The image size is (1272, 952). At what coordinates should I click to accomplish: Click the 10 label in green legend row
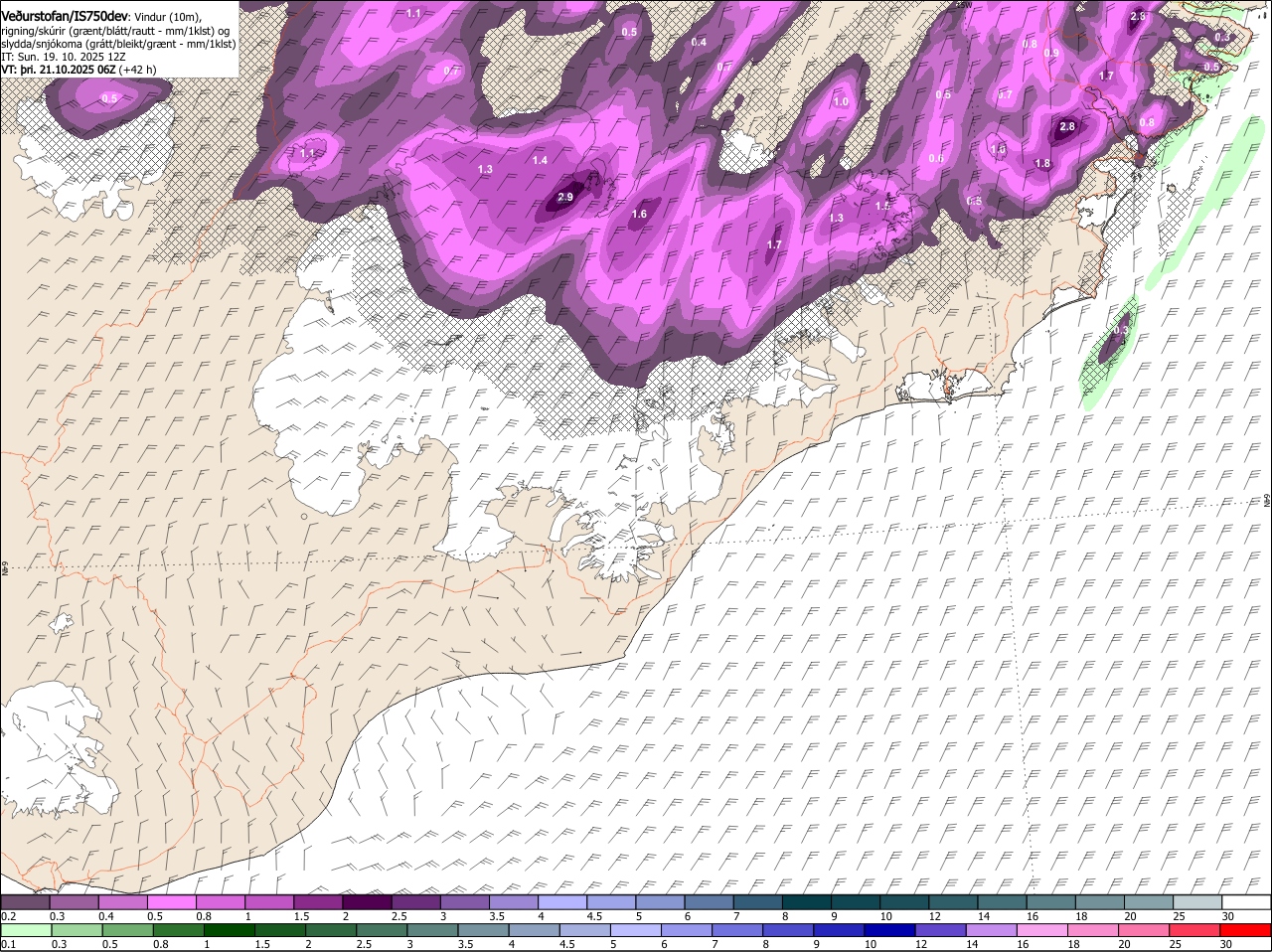tap(871, 944)
